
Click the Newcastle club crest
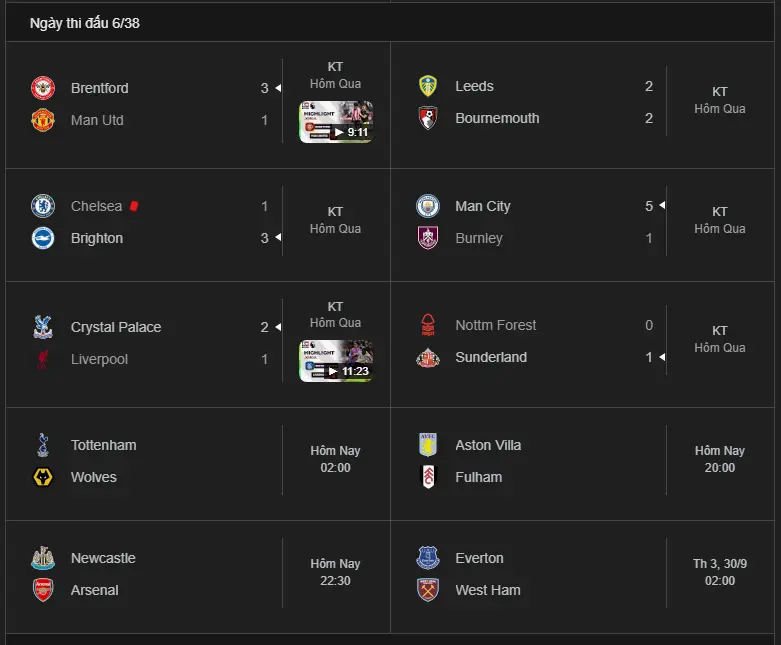42,558
